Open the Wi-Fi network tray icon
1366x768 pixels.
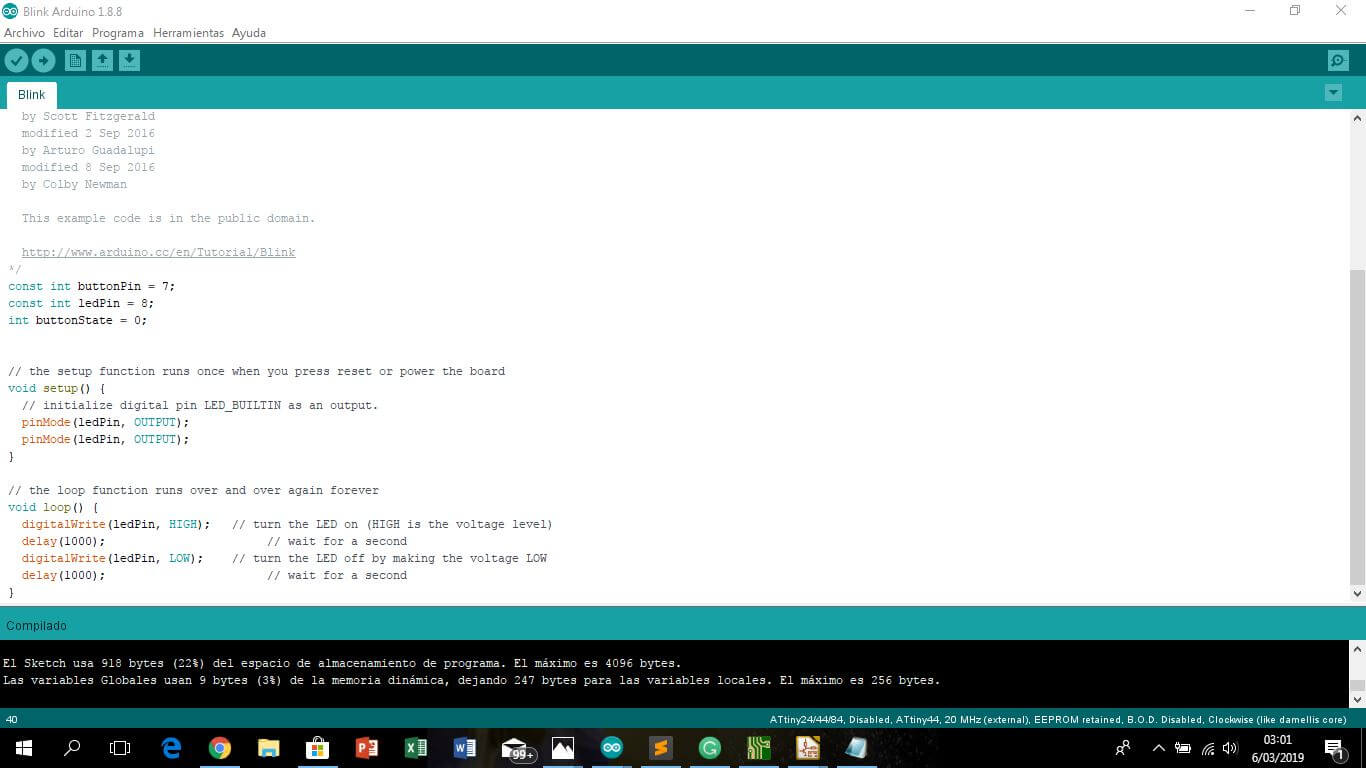click(x=1207, y=748)
